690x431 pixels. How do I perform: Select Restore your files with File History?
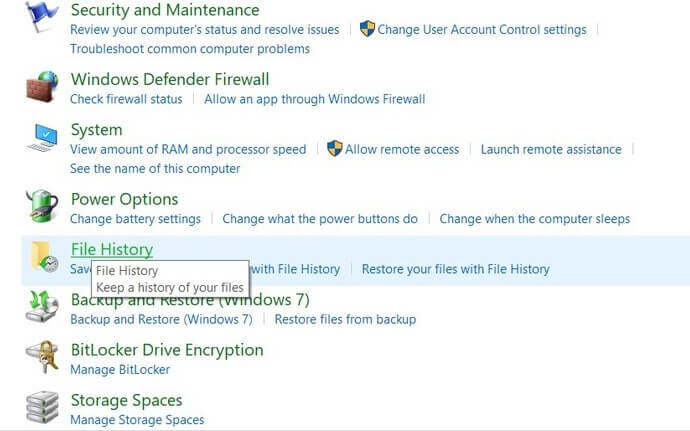pos(455,269)
